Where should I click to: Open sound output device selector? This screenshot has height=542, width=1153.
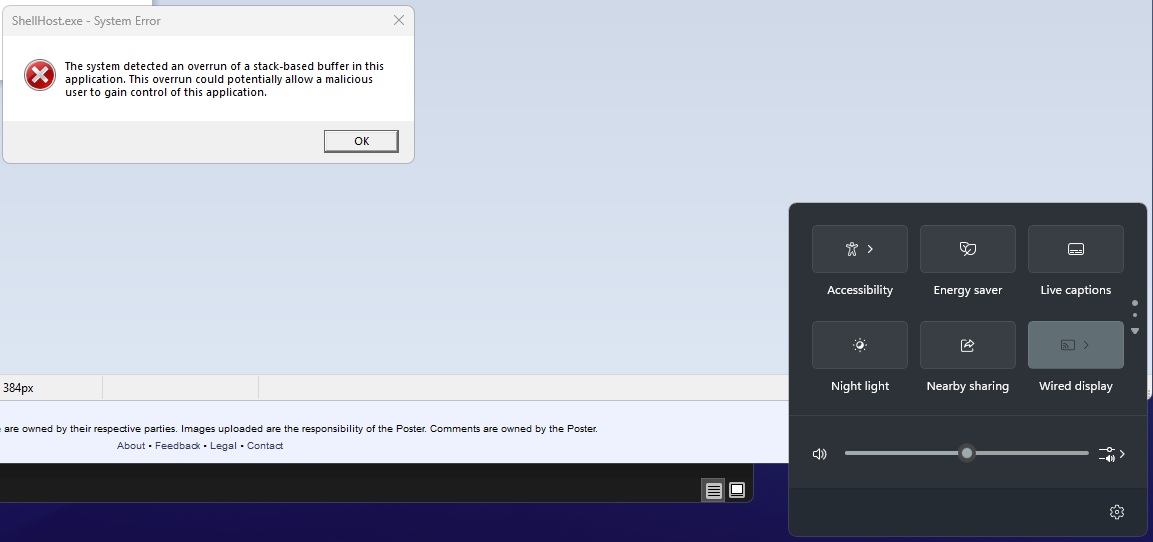[1112, 454]
